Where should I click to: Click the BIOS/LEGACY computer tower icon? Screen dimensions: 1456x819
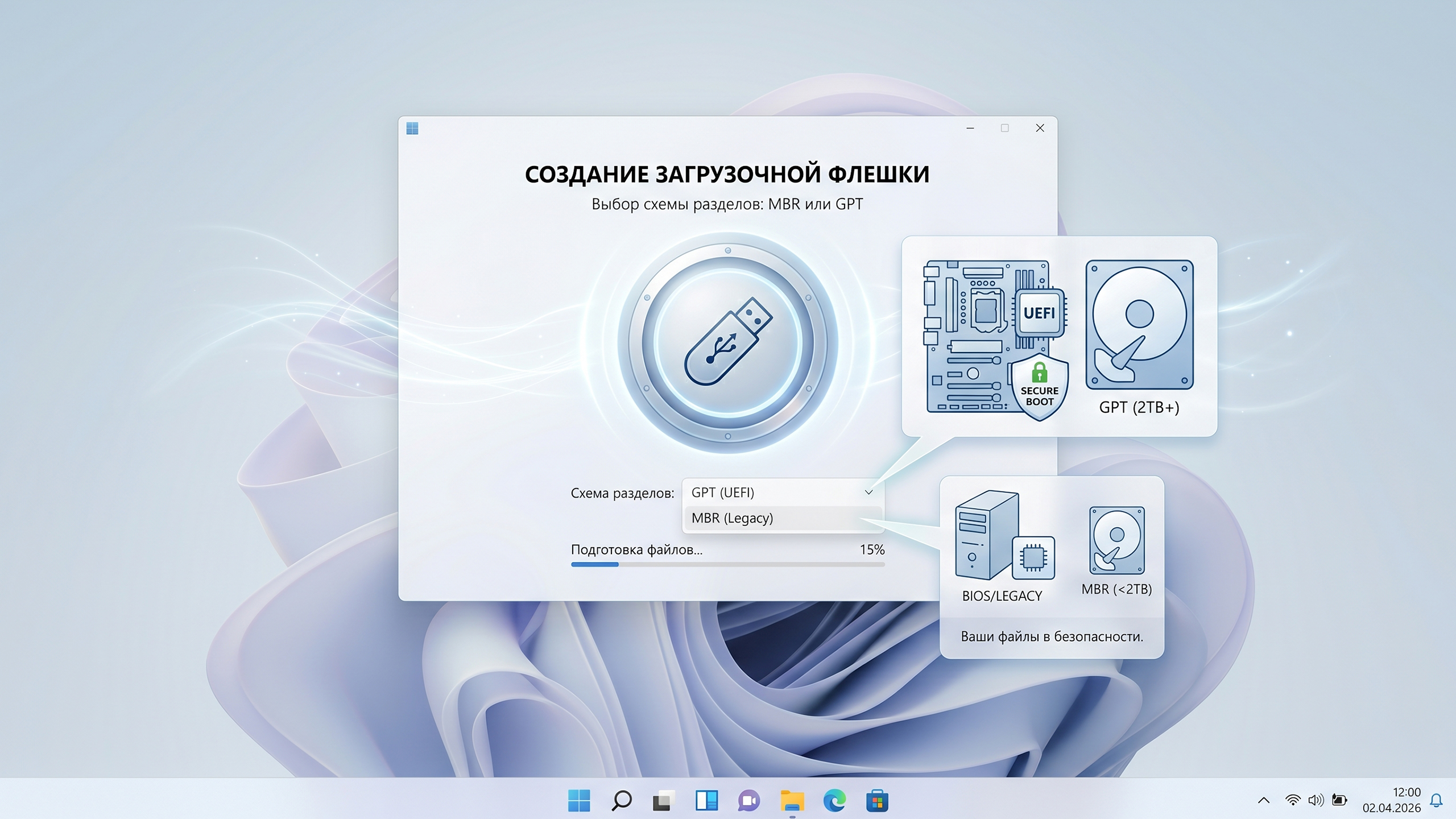(987, 535)
